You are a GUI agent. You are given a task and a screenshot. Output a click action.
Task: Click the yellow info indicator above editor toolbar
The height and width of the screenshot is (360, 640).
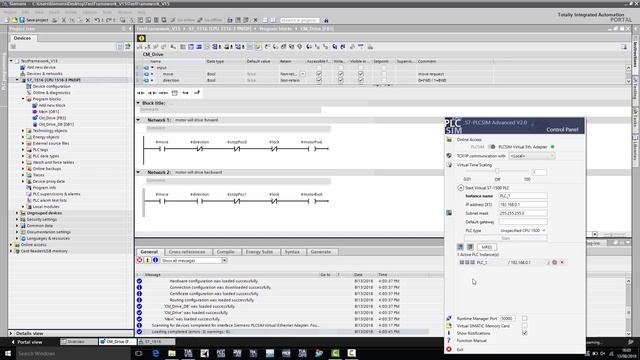(x=142, y=38)
